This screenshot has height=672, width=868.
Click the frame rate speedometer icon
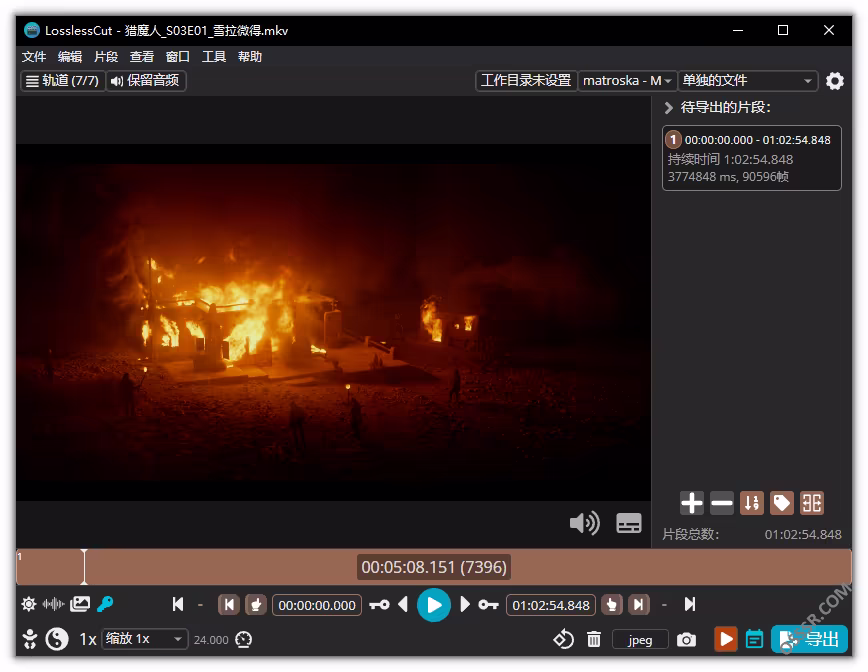tap(244, 640)
